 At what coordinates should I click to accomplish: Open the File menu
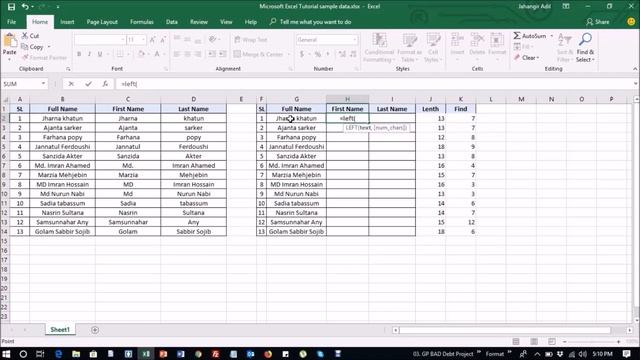(11, 22)
